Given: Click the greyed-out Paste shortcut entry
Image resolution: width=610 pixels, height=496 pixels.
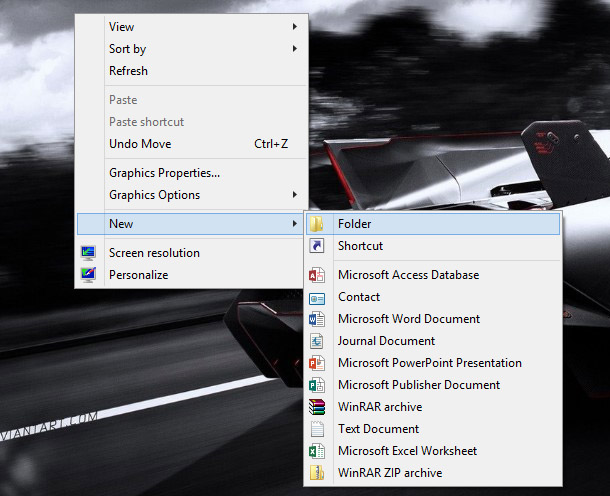Looking at the screenshot, I should click(192, 122).
